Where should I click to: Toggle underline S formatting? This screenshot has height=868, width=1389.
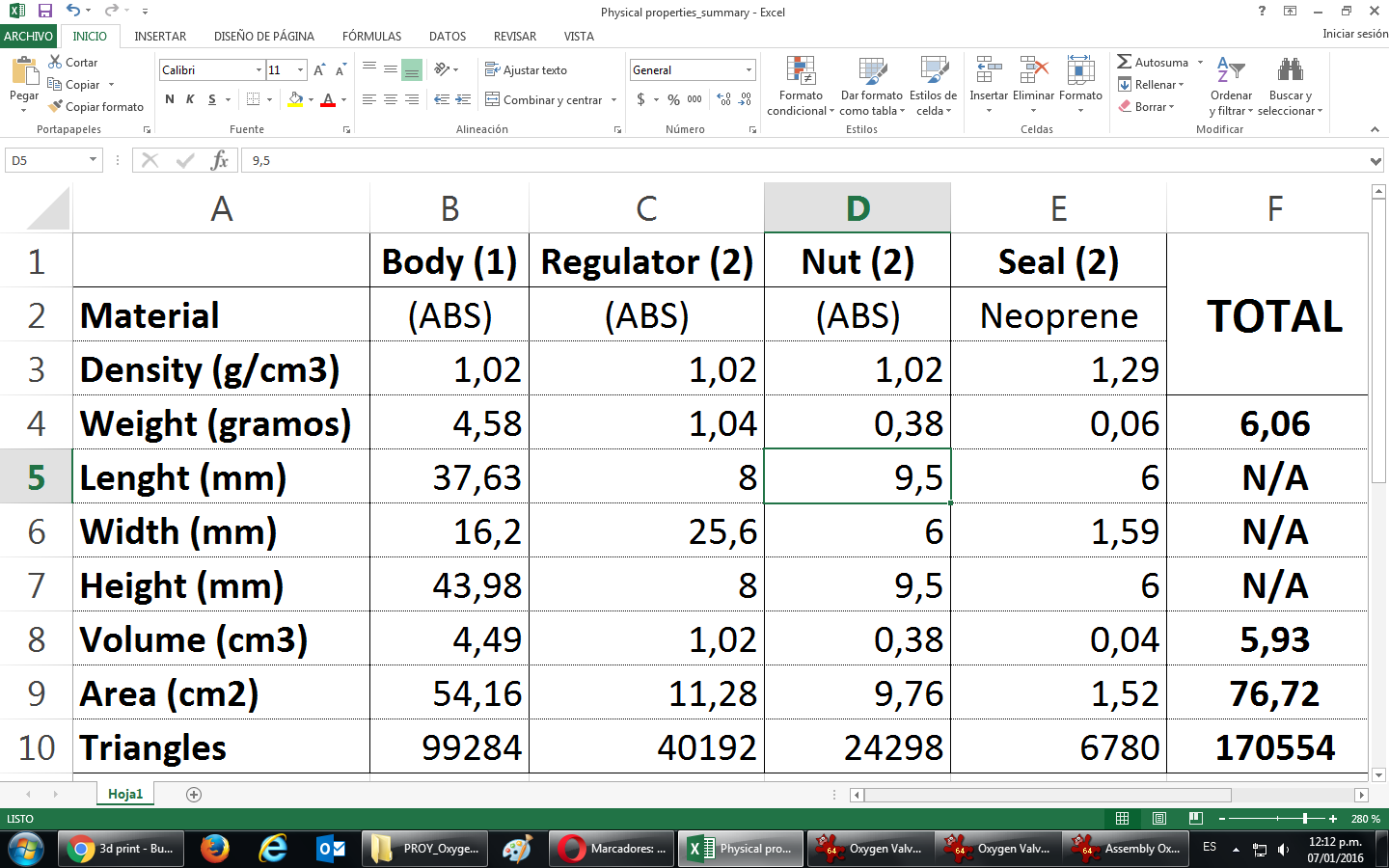click(212, 99)
